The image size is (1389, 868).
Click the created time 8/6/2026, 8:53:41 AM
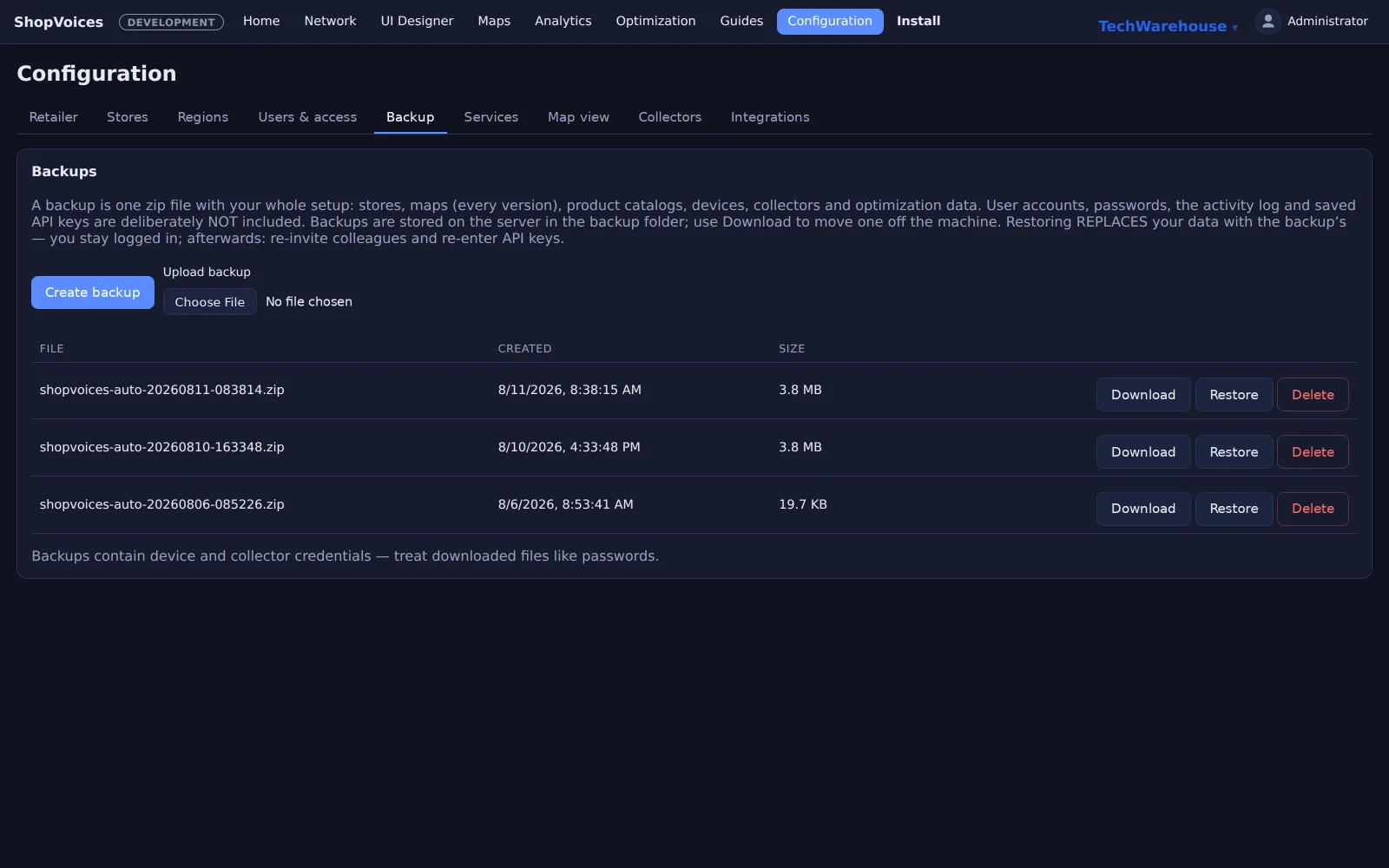click(565, 504)
